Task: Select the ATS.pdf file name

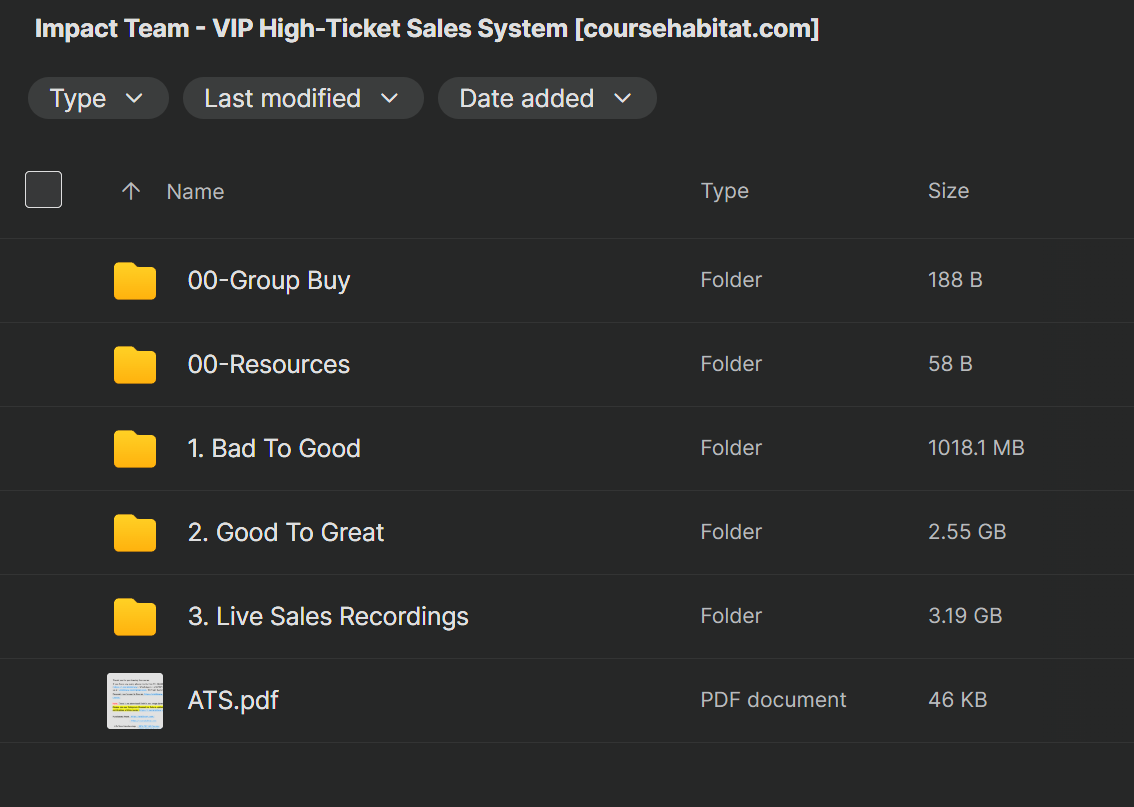Action: (233, 700)
